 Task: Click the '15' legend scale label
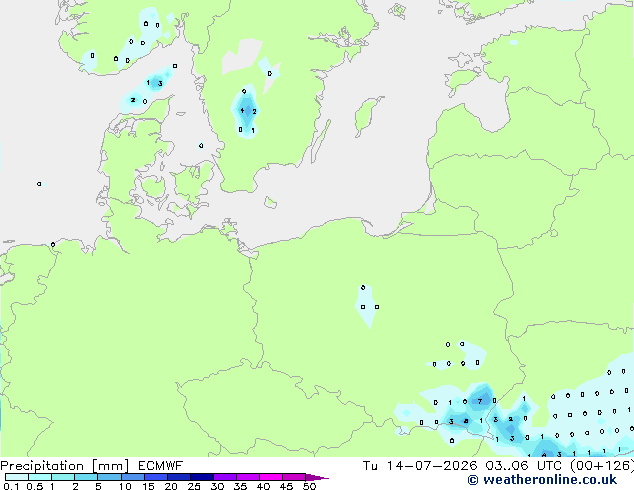pyautogui.click(x=148, y=486)
